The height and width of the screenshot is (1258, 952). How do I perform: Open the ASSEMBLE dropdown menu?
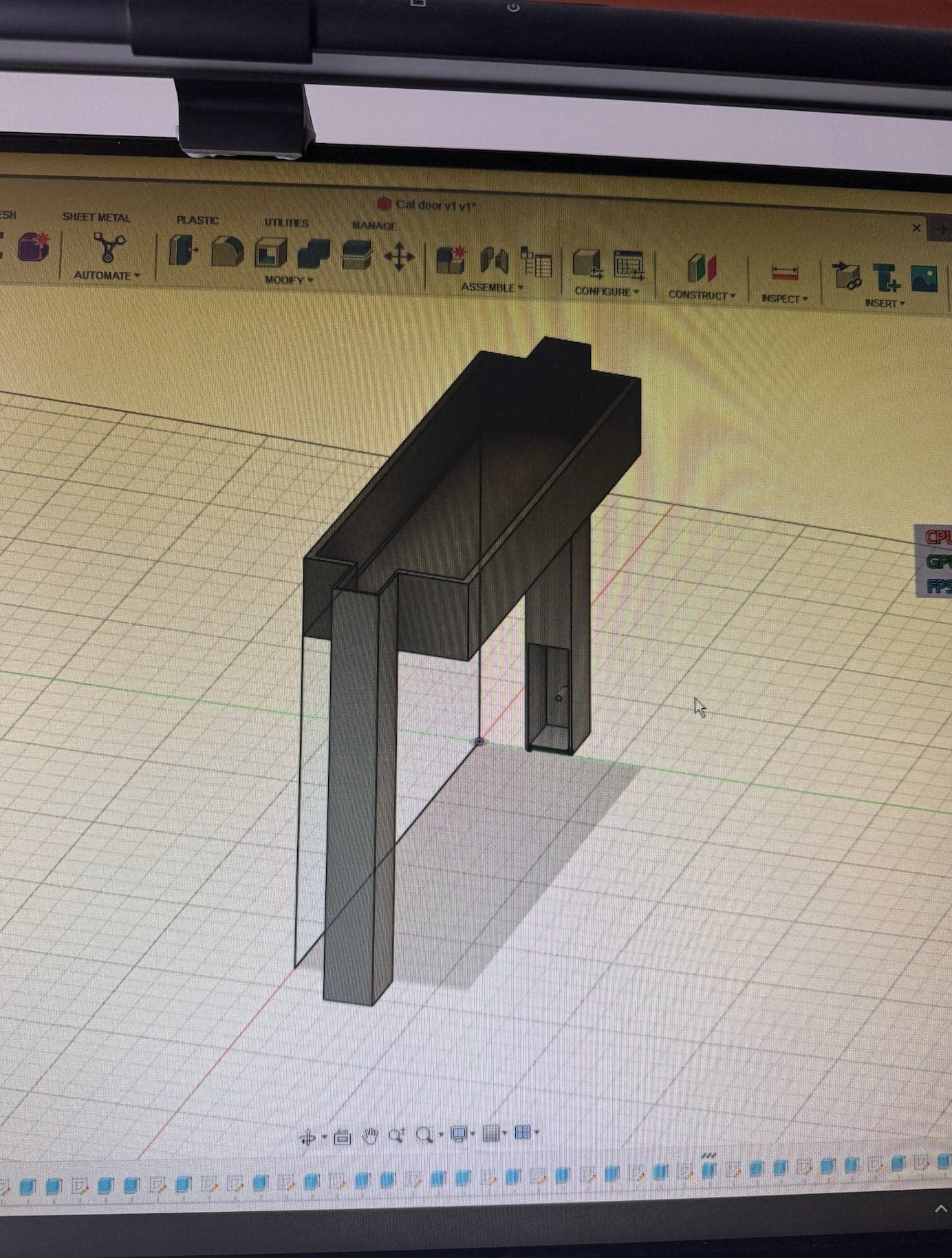(492, 287)
